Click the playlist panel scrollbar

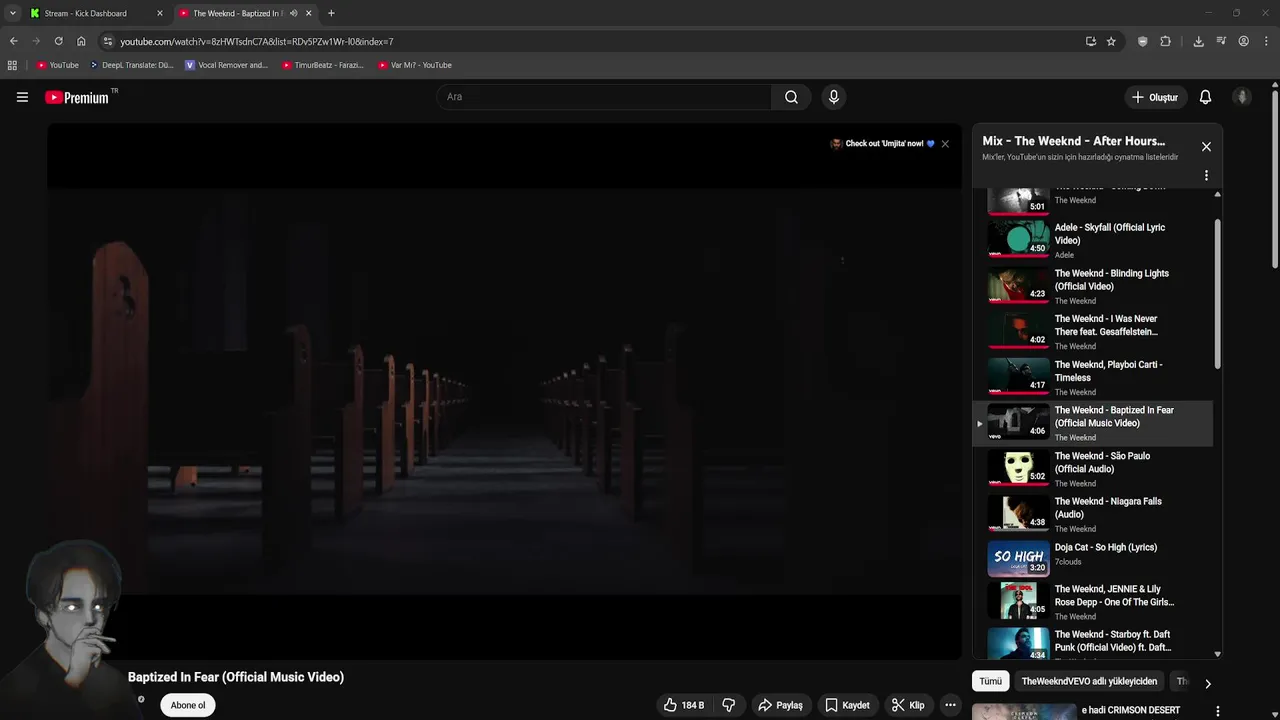pyautogui.click(x=1217, y=295)
